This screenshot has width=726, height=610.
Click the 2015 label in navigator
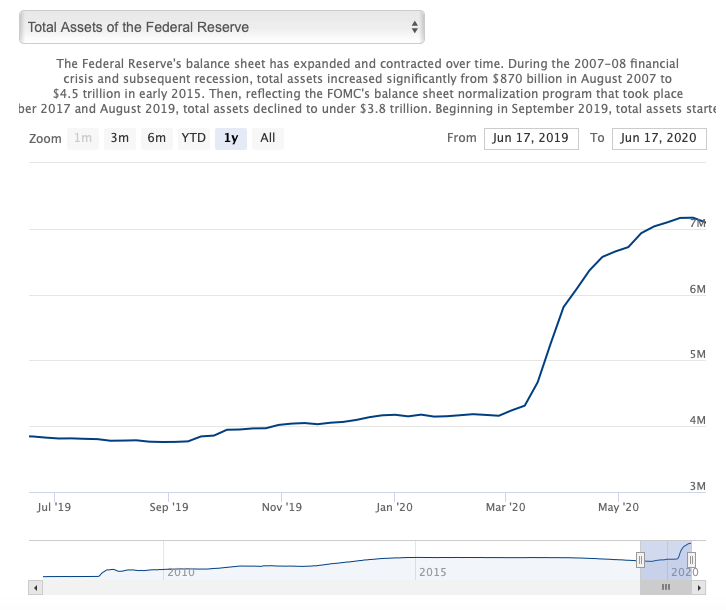click(432, 572)
